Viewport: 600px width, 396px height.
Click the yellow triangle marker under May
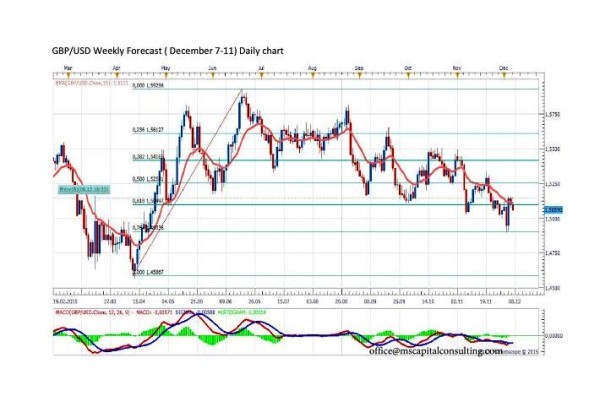[x=165, y=76]
